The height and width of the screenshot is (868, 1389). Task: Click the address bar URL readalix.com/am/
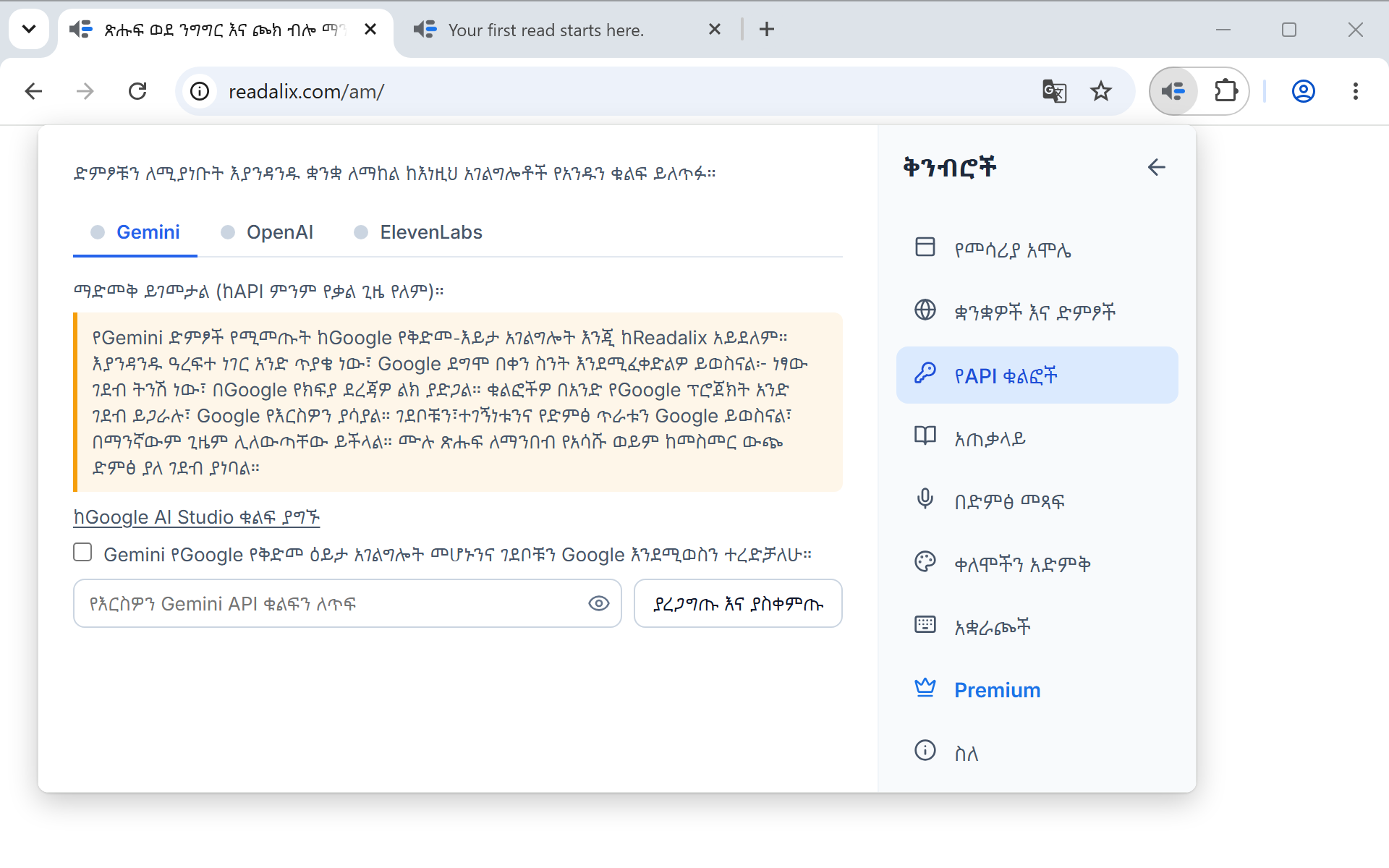[x=306, y=92]
